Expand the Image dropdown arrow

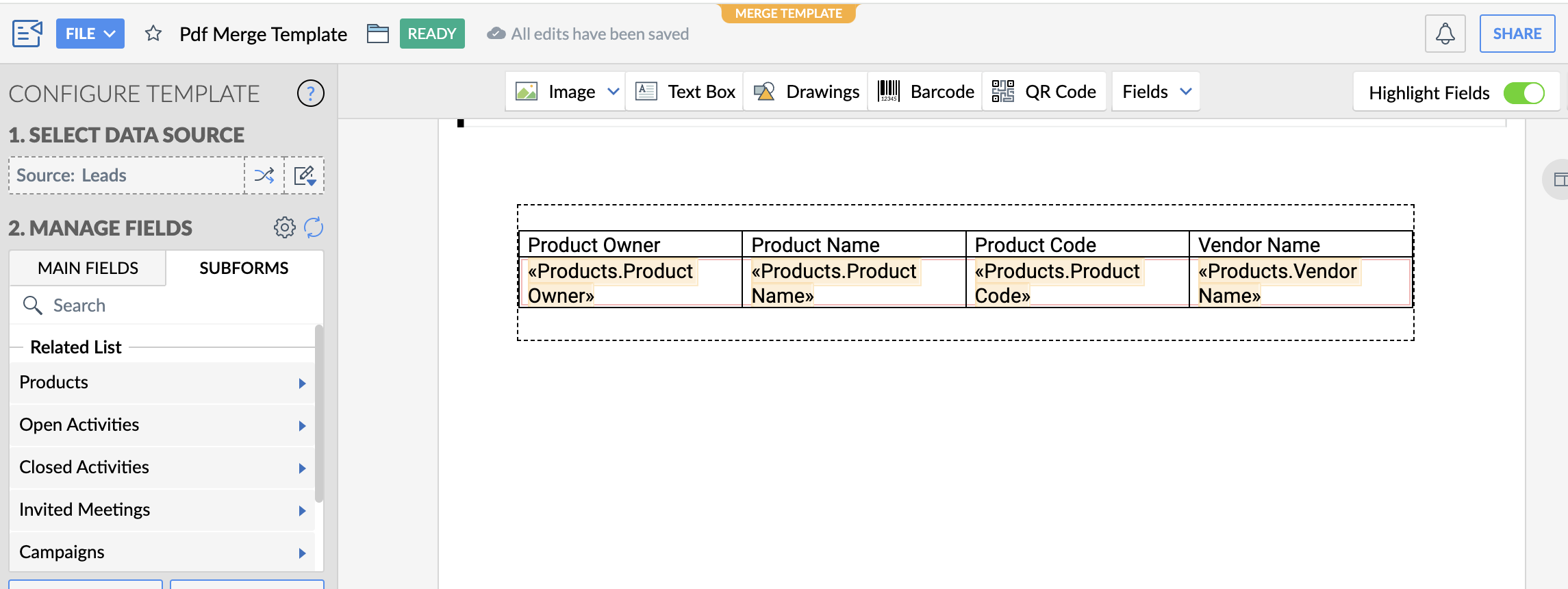point(614,92)
